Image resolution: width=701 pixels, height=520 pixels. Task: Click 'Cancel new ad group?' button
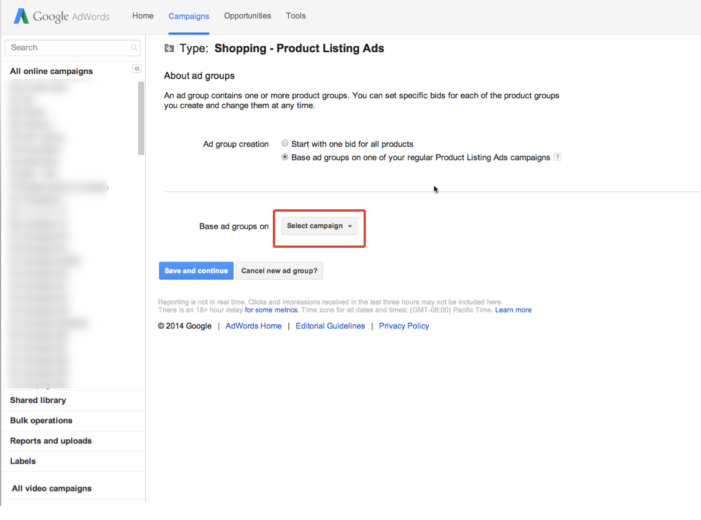279,271
